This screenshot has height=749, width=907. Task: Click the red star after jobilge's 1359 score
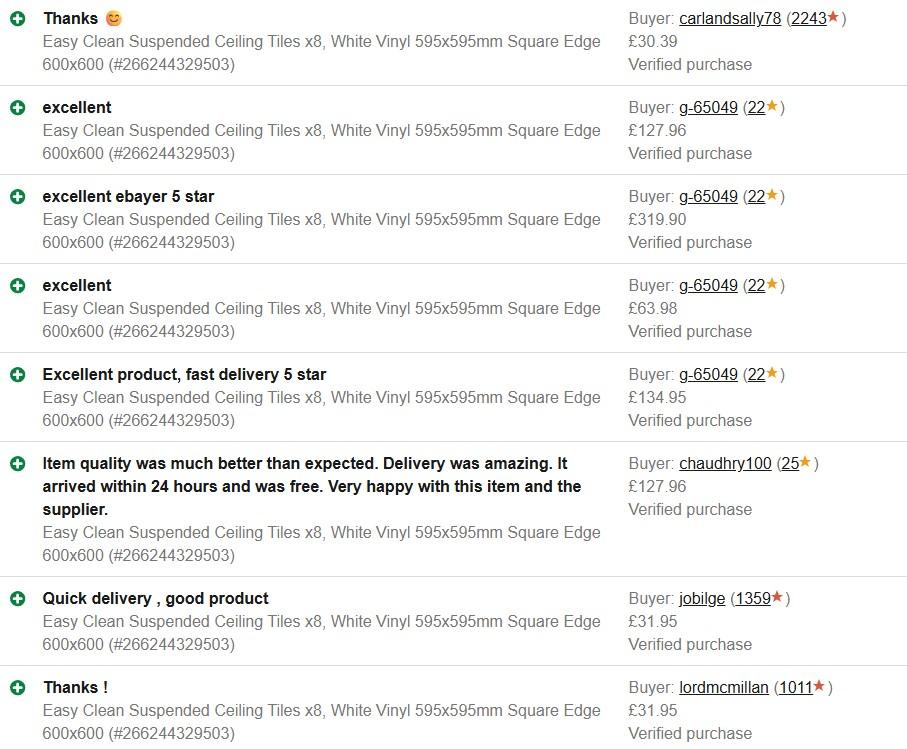click(777, 598)
